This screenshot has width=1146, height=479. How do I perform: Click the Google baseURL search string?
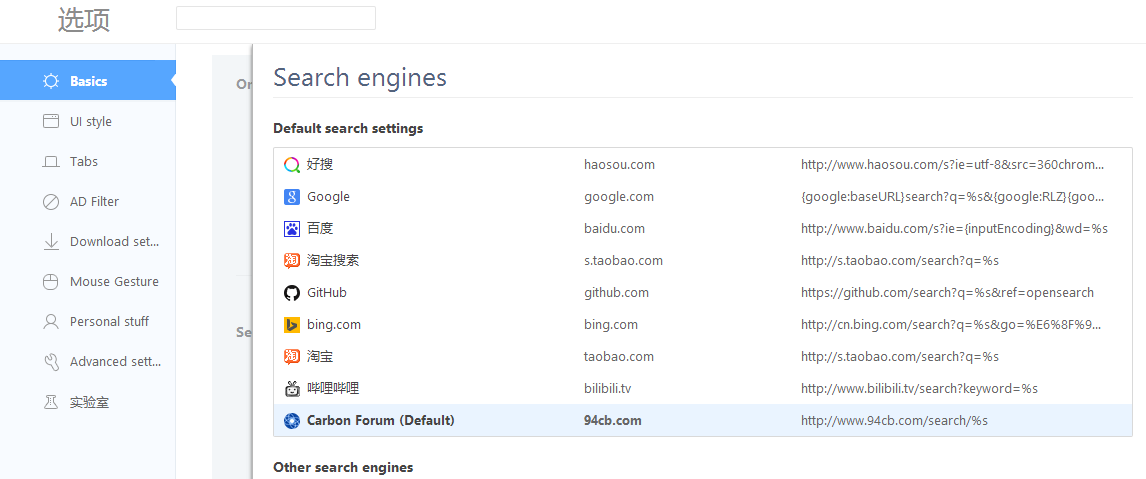(x=952, y=197)
